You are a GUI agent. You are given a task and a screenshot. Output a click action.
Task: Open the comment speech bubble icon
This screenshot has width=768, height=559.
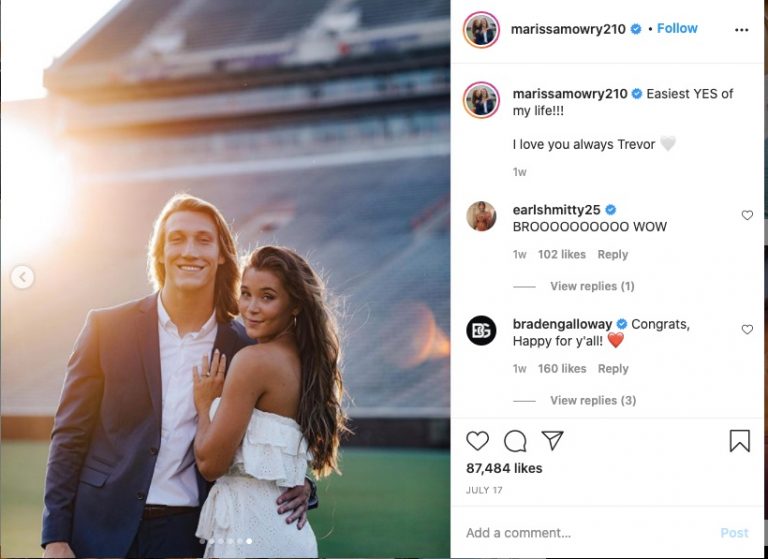point(515,441)
